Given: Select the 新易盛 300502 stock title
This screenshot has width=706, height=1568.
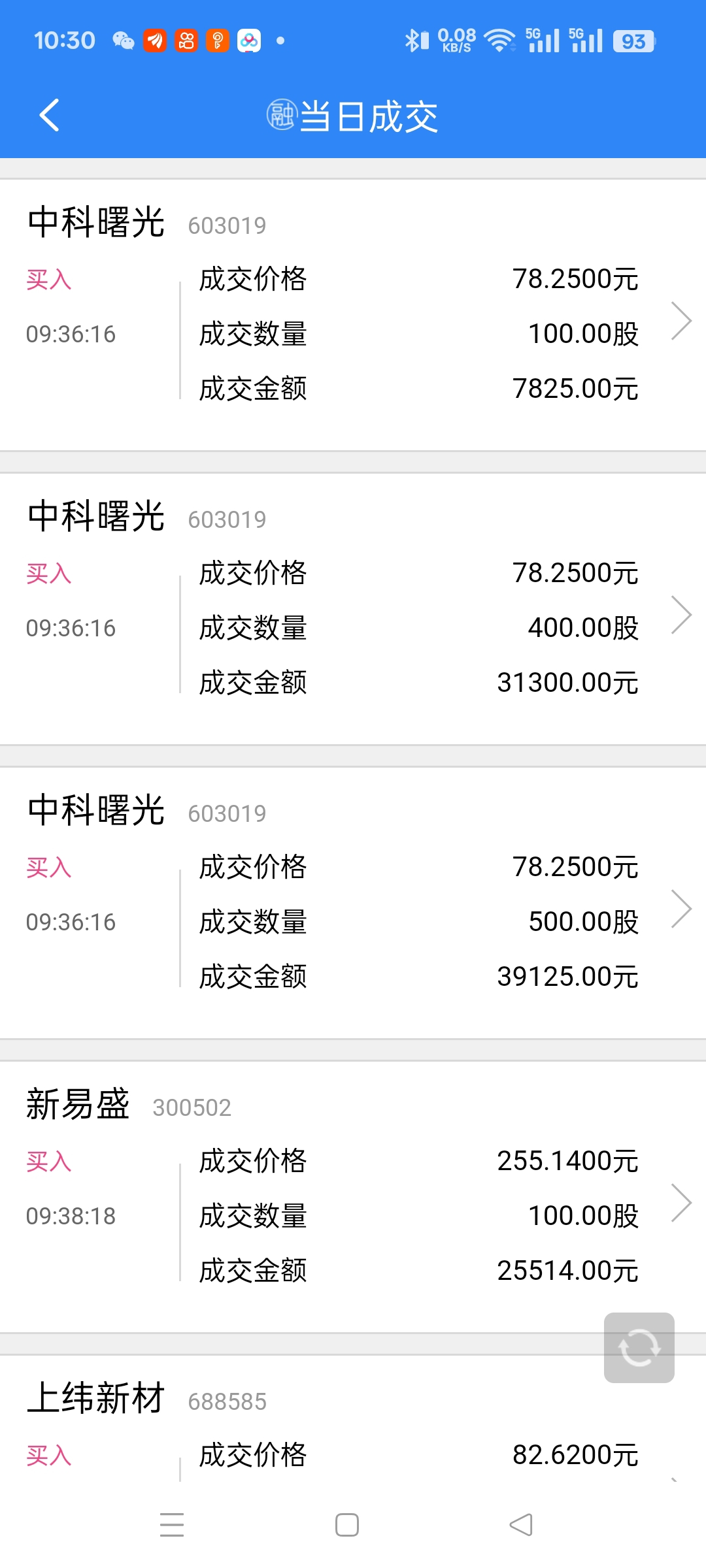Looking at the screenshot, I should click(129, 1105).
